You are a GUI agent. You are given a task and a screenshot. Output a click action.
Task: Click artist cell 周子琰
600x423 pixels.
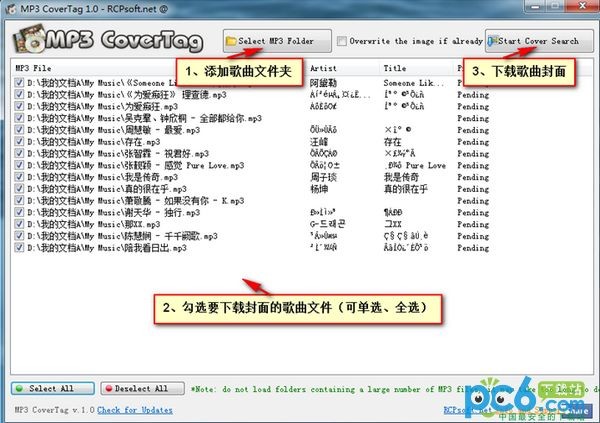point(323,177)
